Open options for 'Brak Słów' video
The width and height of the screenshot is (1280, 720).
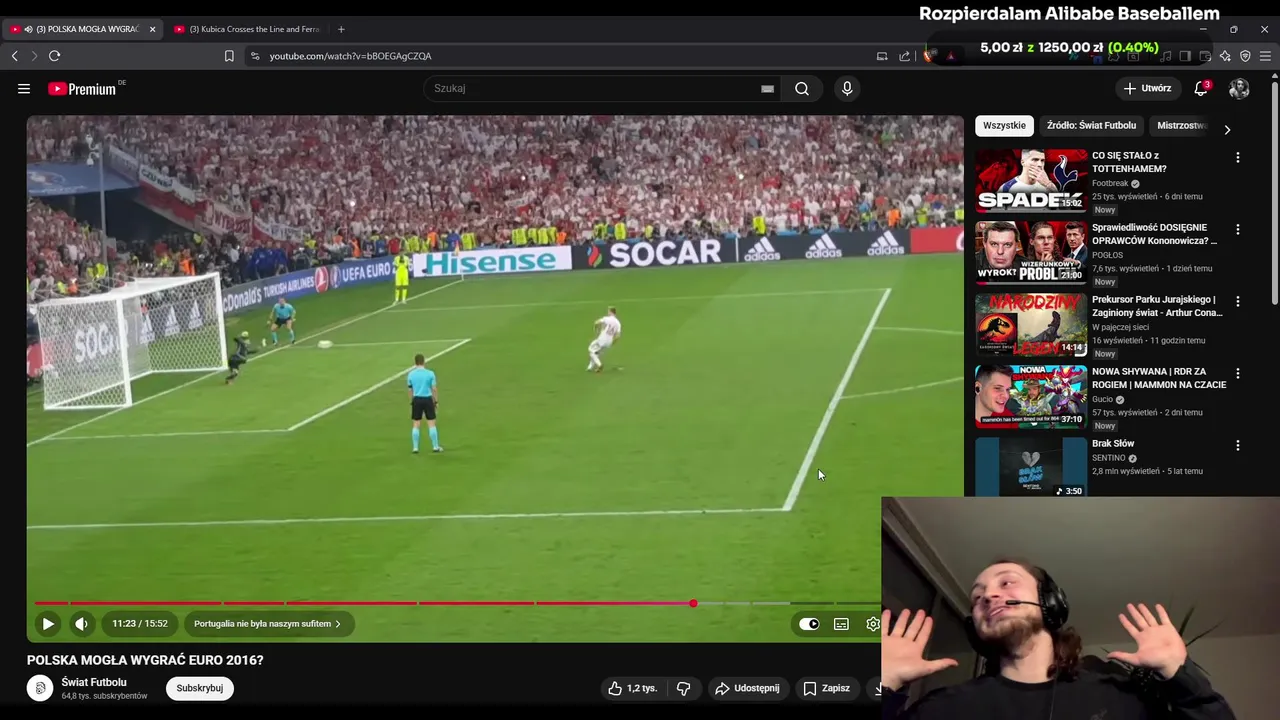click(1237, 446)
